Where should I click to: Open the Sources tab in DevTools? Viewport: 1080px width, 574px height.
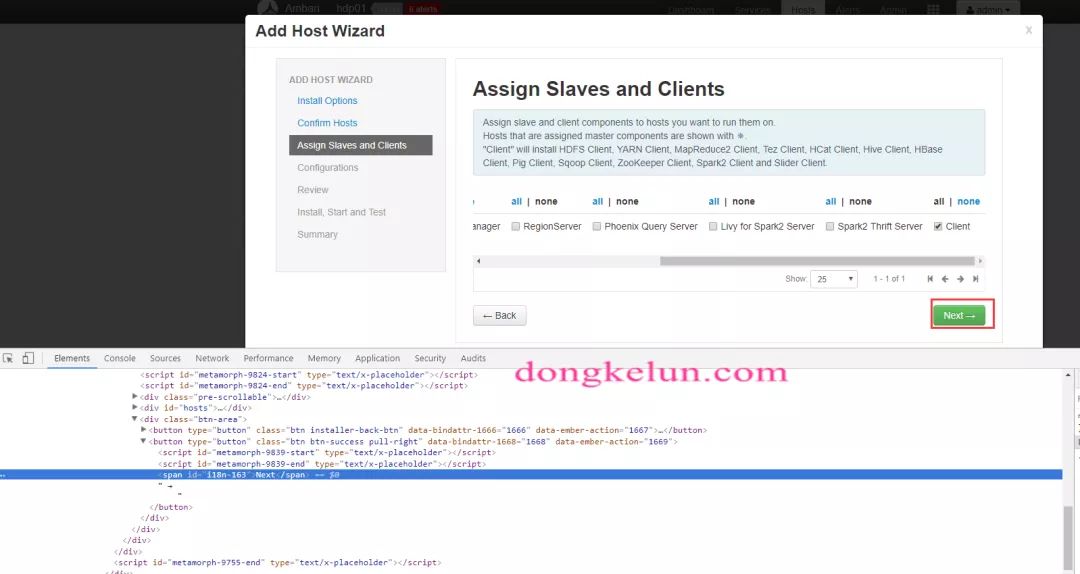point(165,358)
